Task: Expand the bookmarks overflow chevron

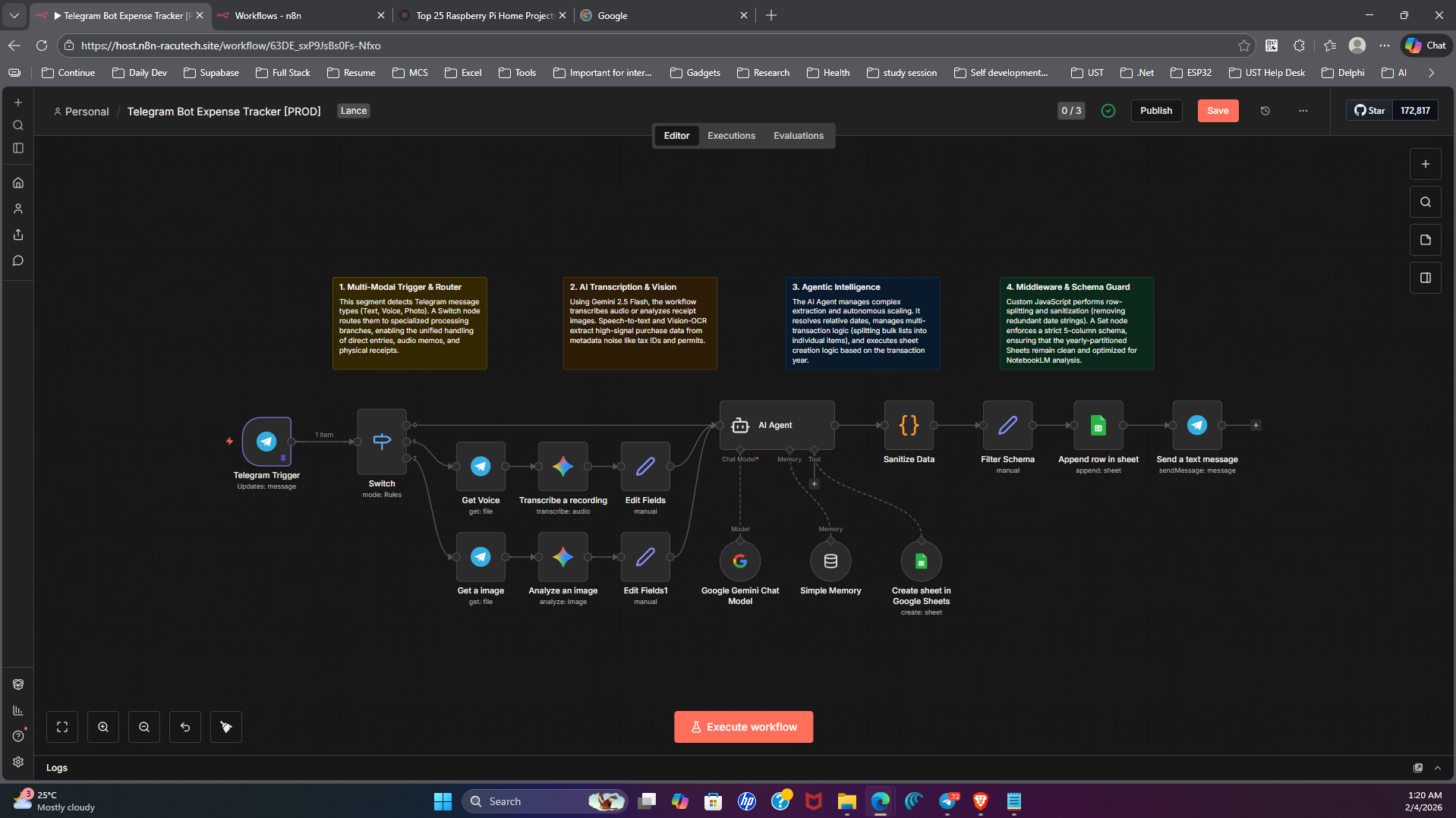Action: 1431,73
